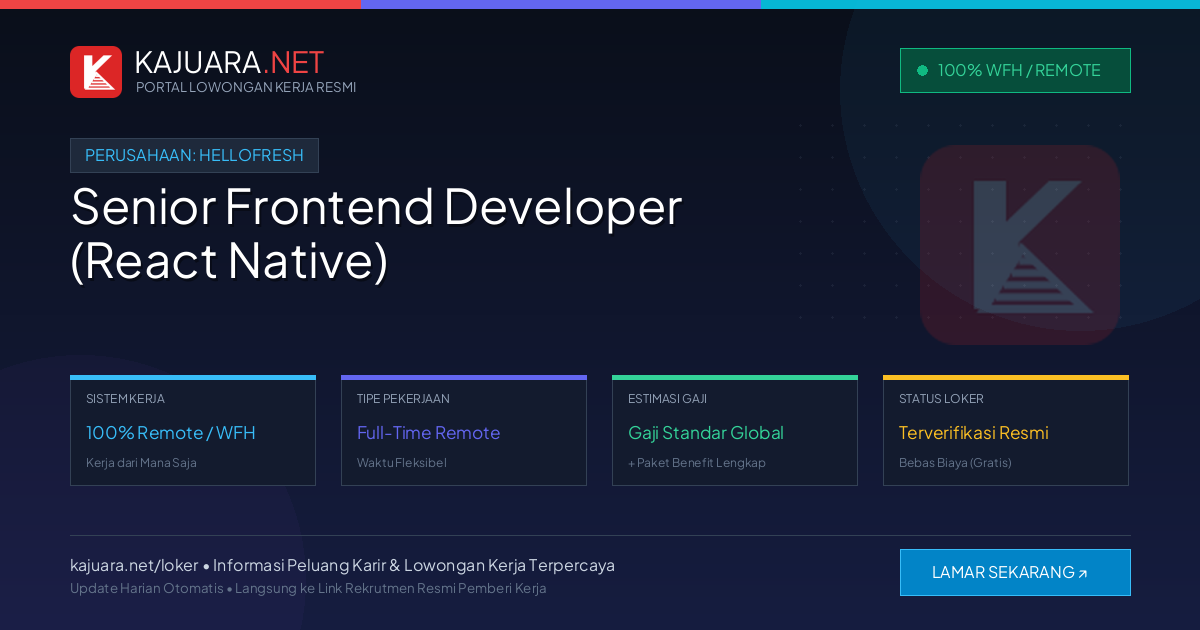Click the 100% Remote / WFH value
Image resolution: width=1200 pixels, height=630 pixels.
[171, 433]
